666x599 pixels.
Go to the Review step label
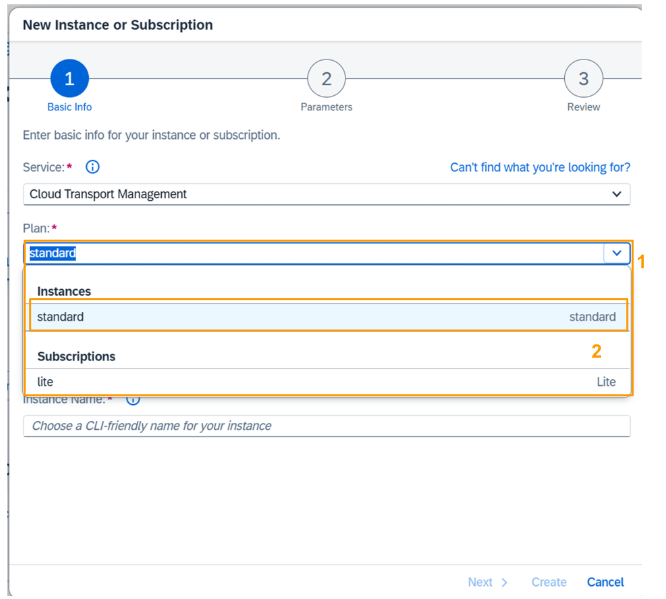tap(583, 107)
